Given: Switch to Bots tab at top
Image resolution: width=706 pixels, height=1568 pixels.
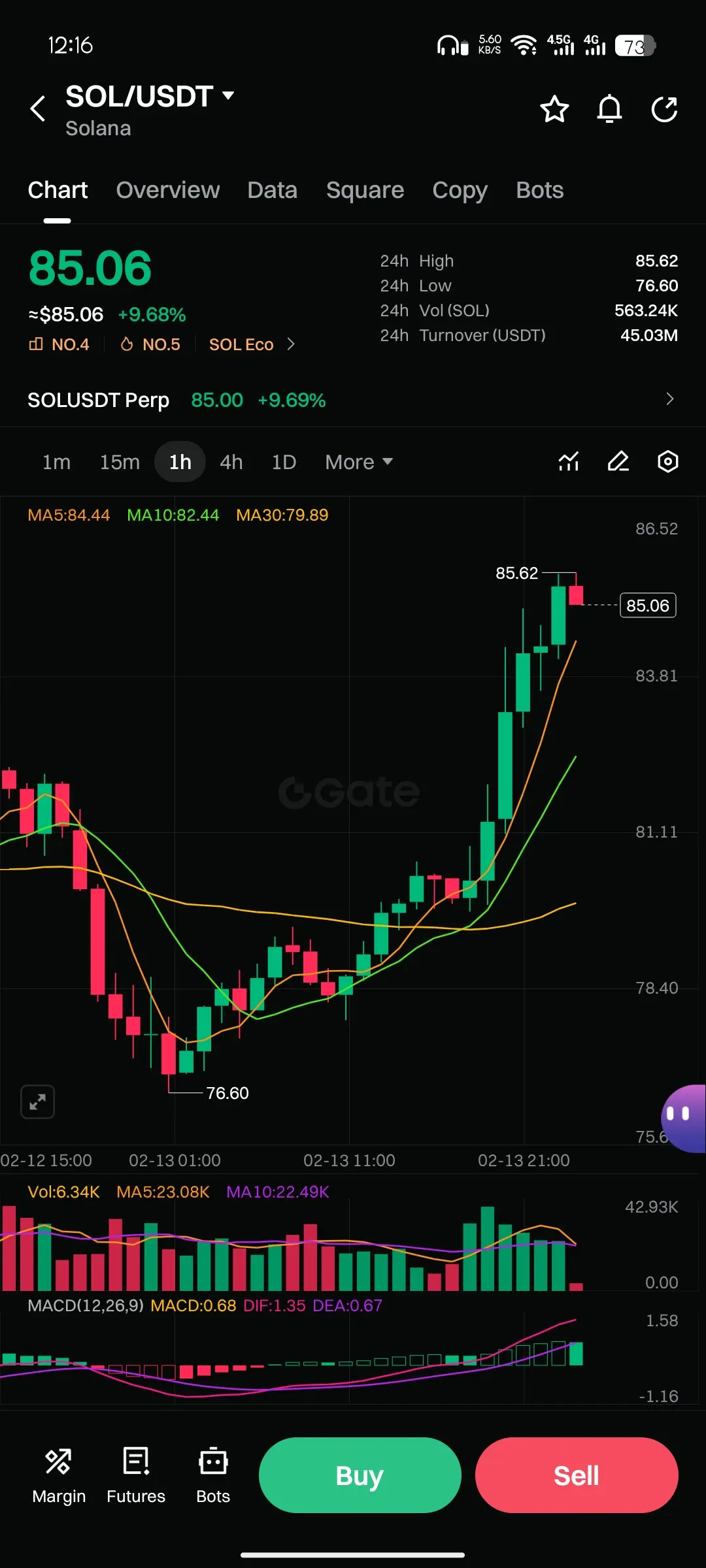Looking at the screenshot, I should coord(540,190).
